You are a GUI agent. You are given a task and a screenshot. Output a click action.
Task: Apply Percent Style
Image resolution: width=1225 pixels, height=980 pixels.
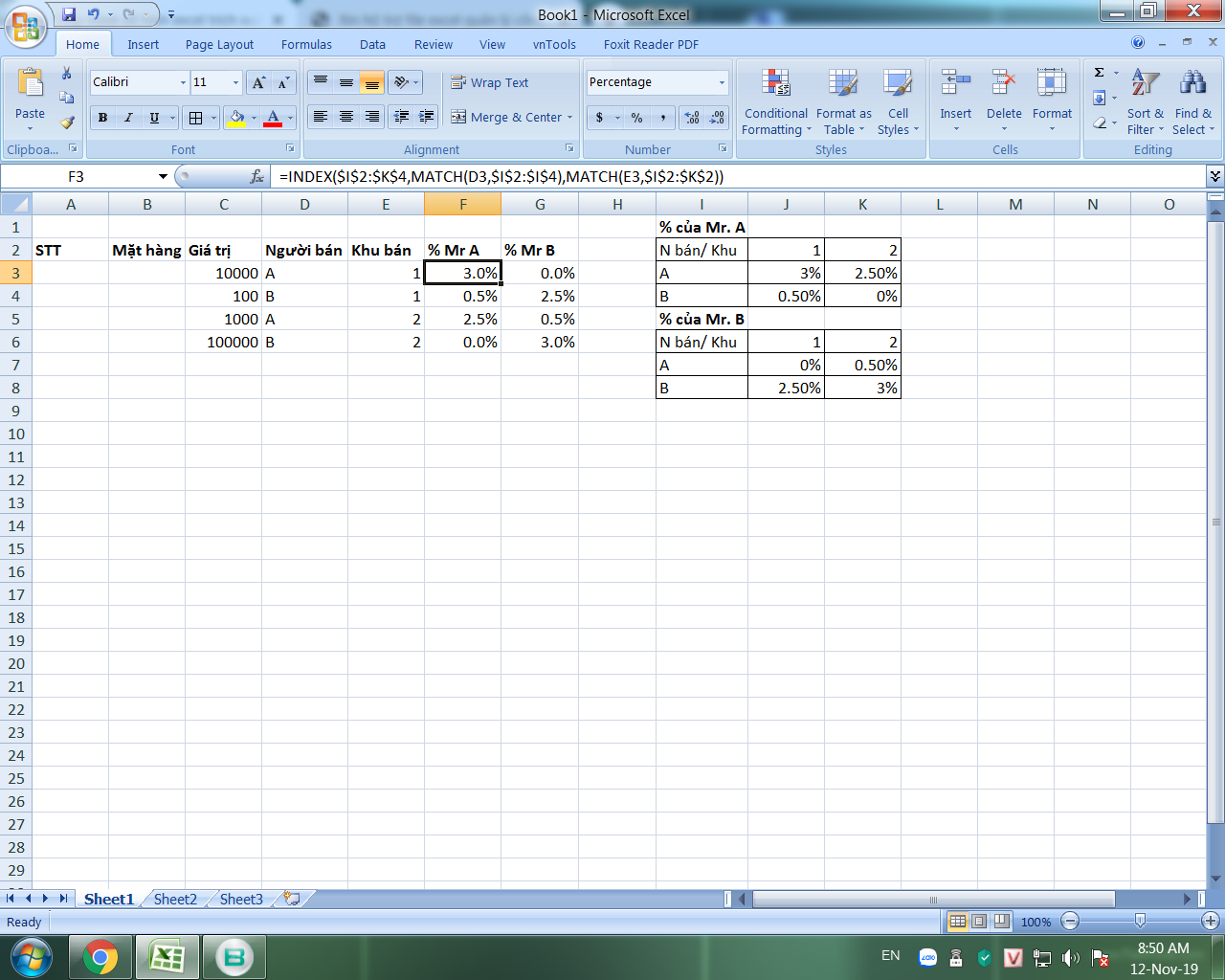(x=636, y=118)
